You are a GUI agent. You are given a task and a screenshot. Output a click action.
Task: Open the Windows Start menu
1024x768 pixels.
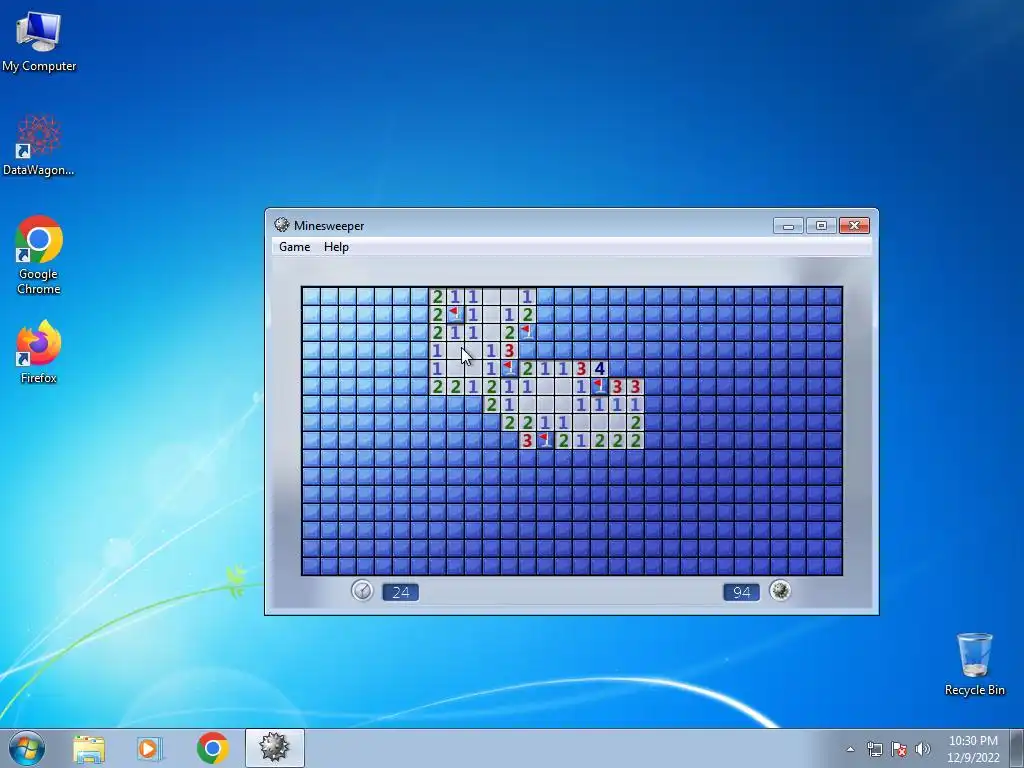point(27,748)
